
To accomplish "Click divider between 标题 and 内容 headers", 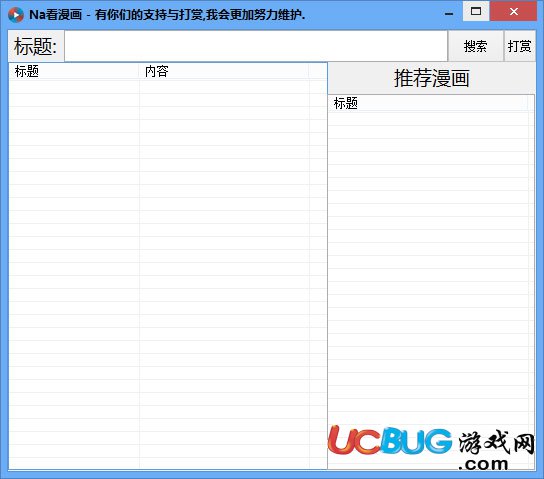I will click(139, 71).
